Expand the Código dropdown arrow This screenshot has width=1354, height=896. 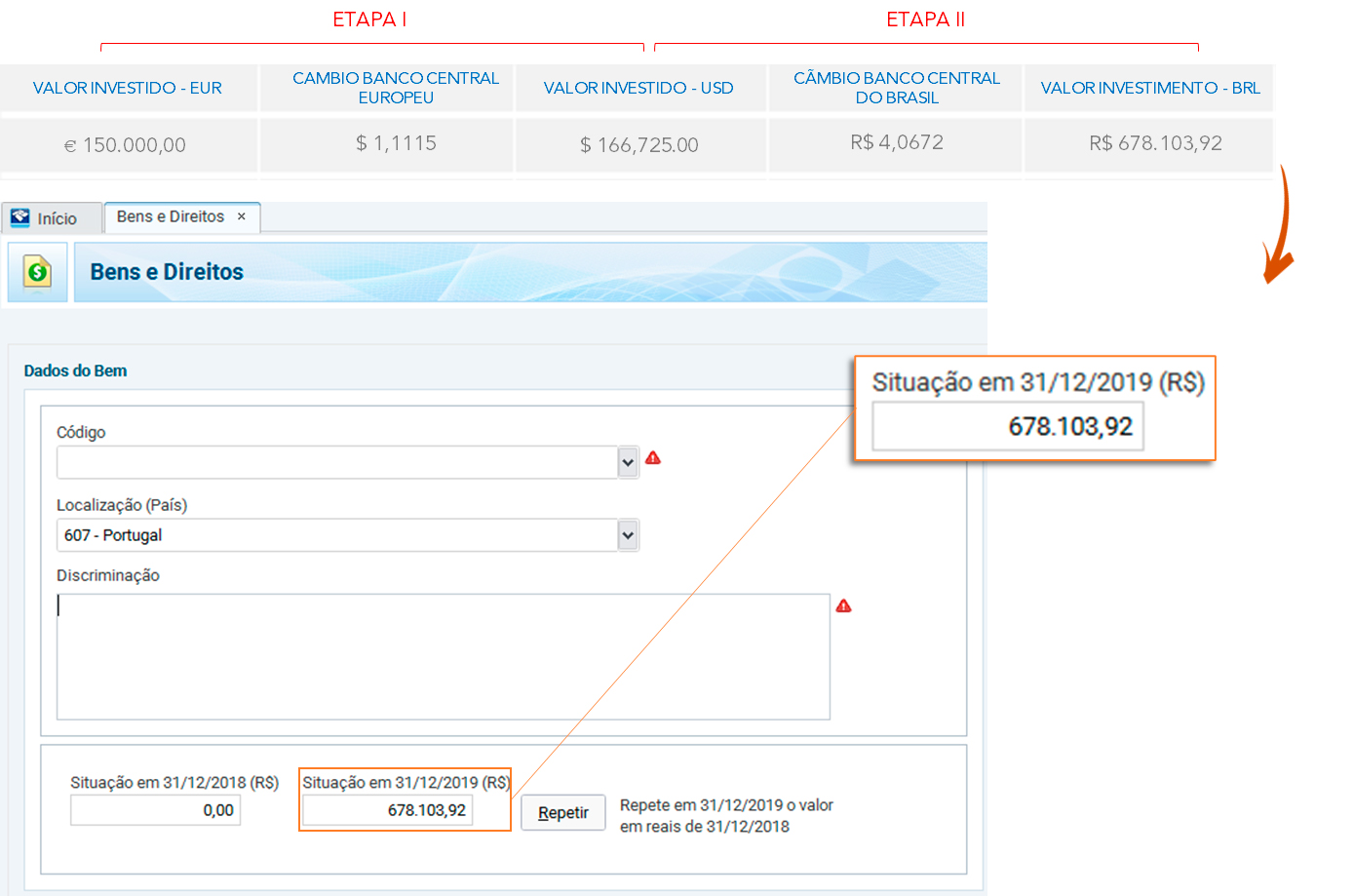coord(628,462)
